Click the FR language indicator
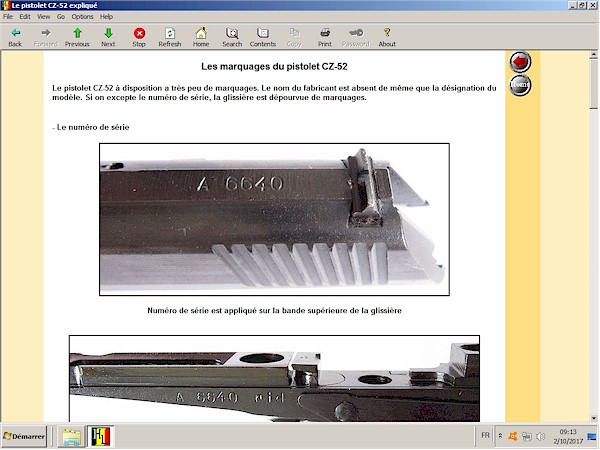 485,435
